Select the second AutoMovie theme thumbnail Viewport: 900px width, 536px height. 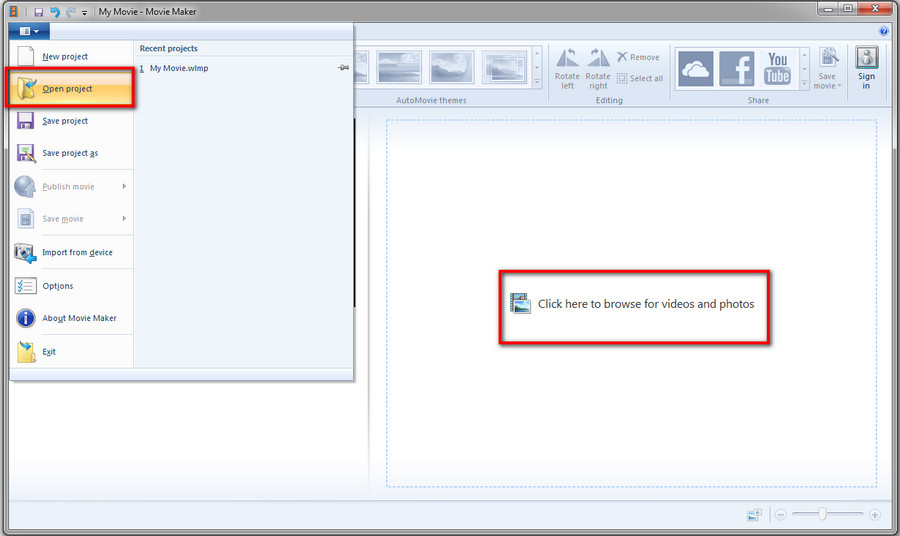tap(399, 67)
